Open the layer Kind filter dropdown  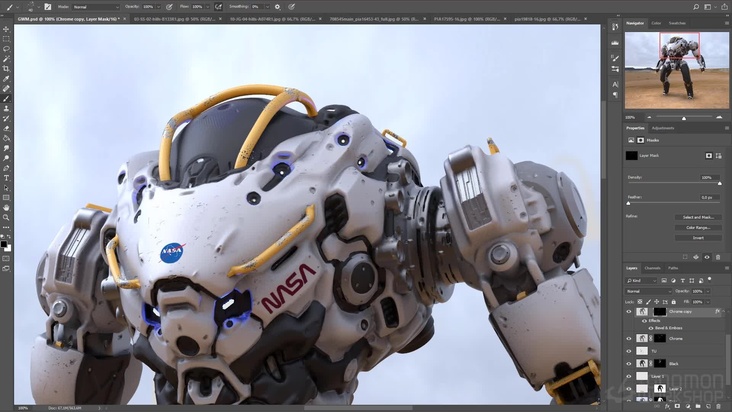(x=642, y=279)
